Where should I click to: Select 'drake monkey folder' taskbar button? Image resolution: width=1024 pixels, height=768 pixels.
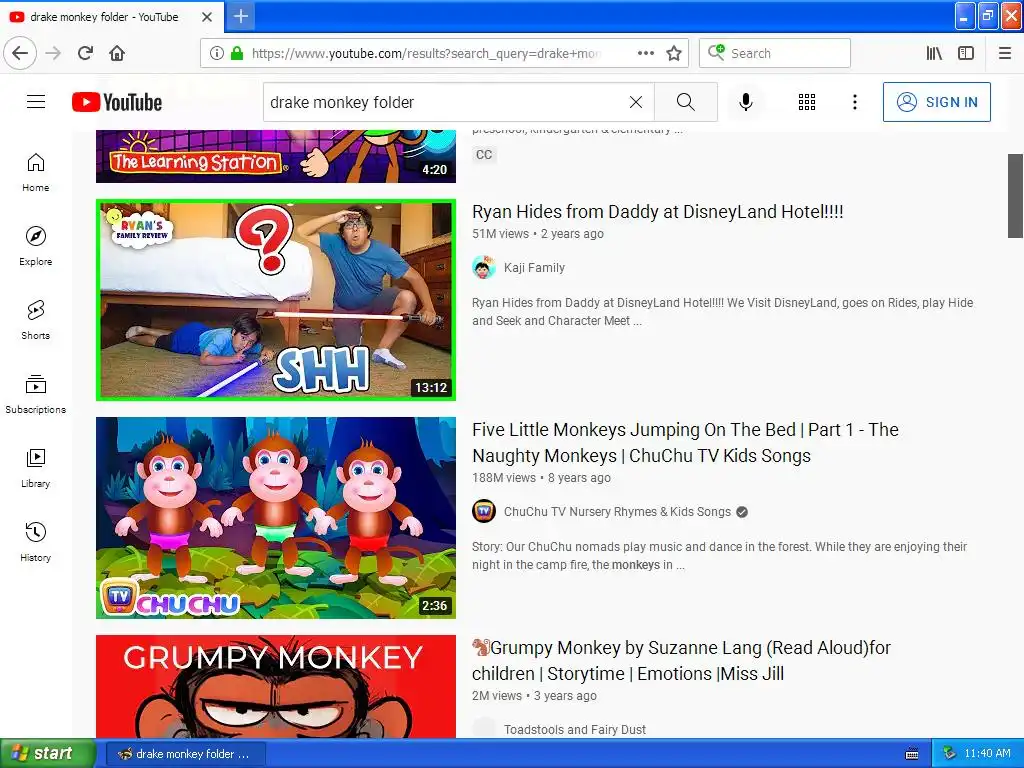(185, 754)
